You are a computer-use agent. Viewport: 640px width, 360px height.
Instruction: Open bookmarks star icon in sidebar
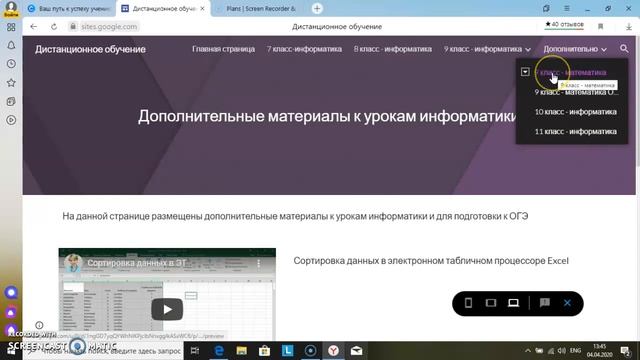click(11, 83)
